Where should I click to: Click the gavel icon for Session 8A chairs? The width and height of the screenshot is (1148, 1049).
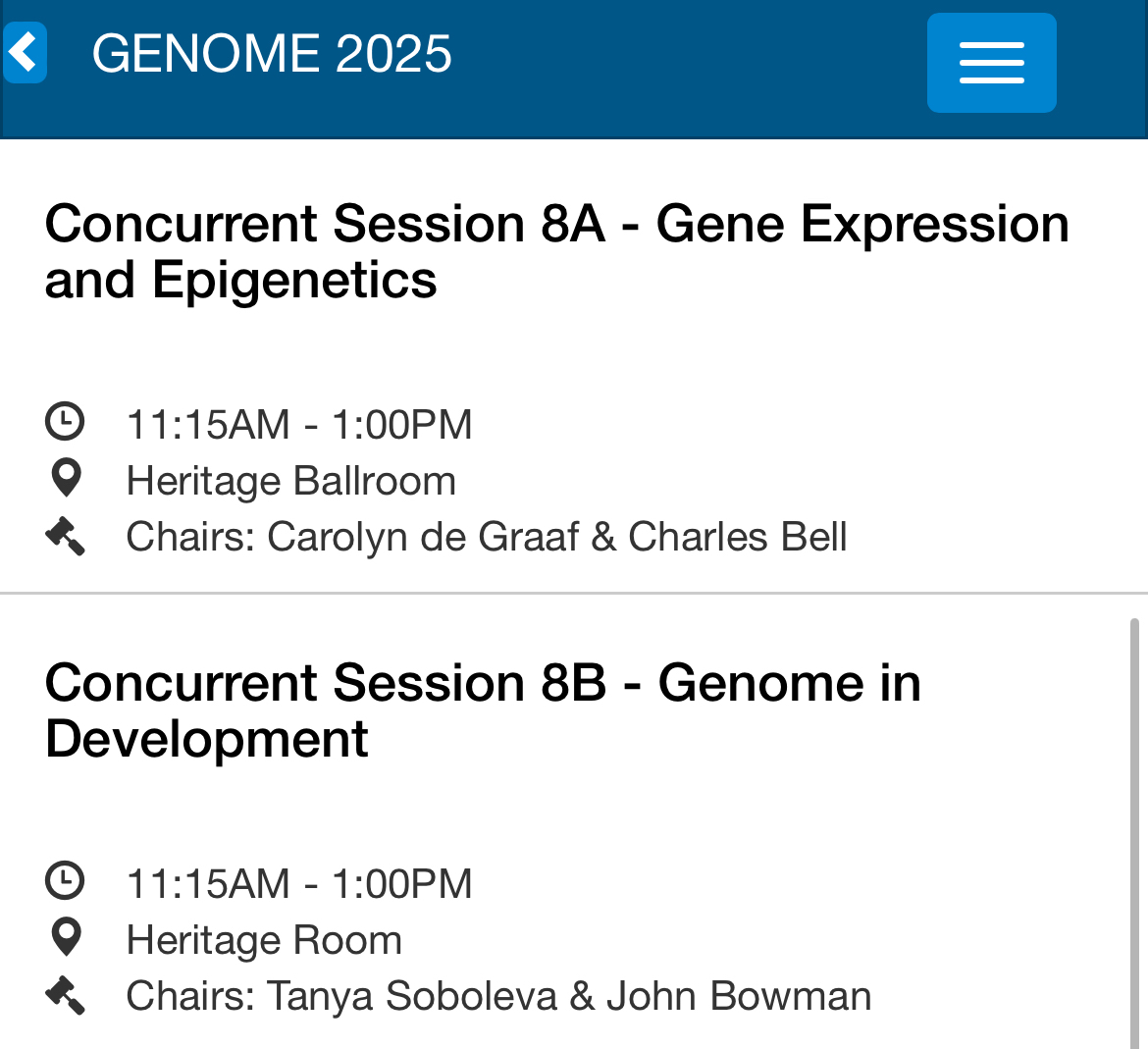tap(66, 536)
